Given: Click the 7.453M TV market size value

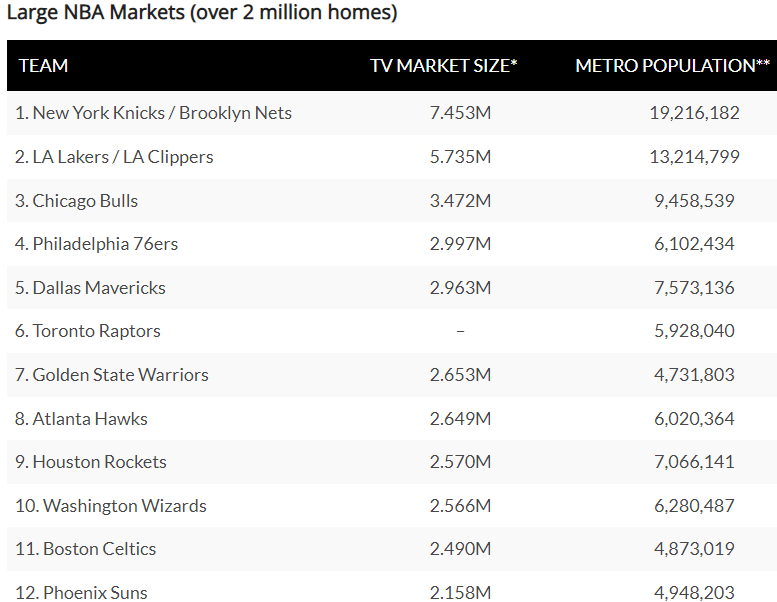Looking at the screenshot, I should [x=460, y=113].
